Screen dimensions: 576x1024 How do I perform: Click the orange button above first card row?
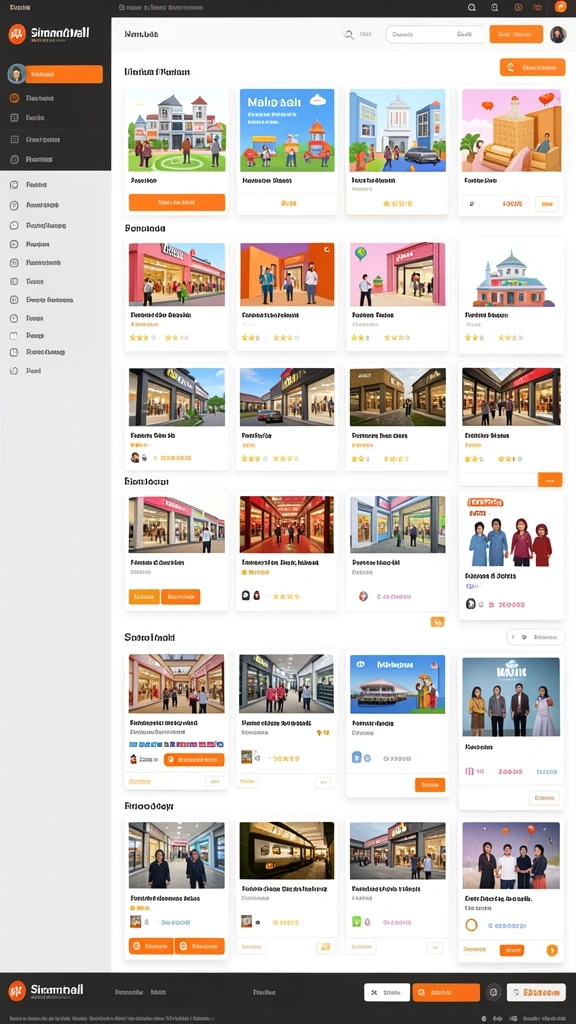532,67
